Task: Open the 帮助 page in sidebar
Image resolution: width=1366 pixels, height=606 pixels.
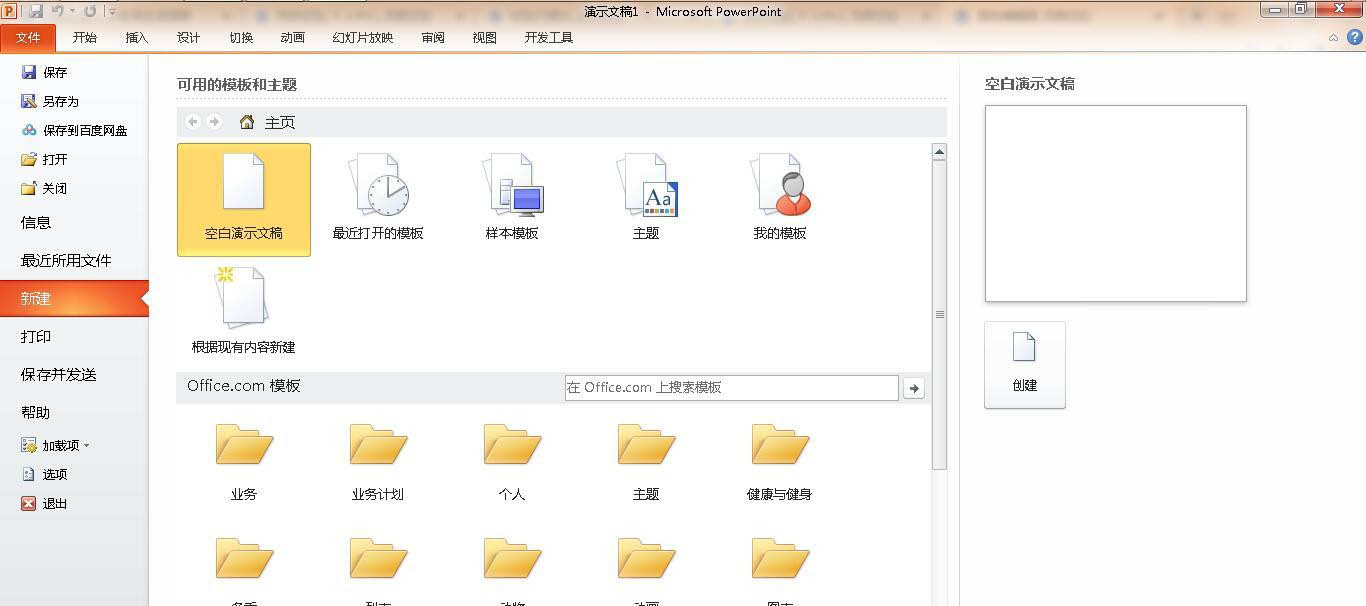Action: coord(36,413)
